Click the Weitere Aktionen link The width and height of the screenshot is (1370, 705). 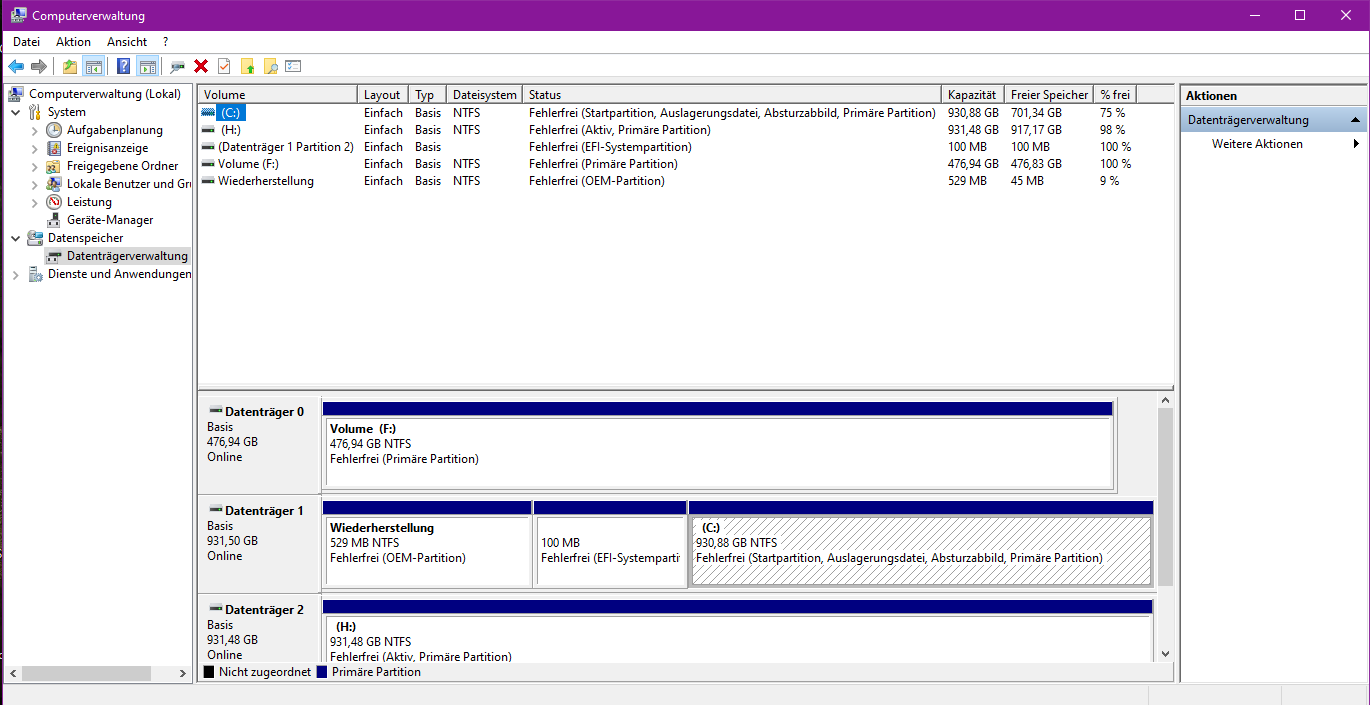pos(1257,144)
